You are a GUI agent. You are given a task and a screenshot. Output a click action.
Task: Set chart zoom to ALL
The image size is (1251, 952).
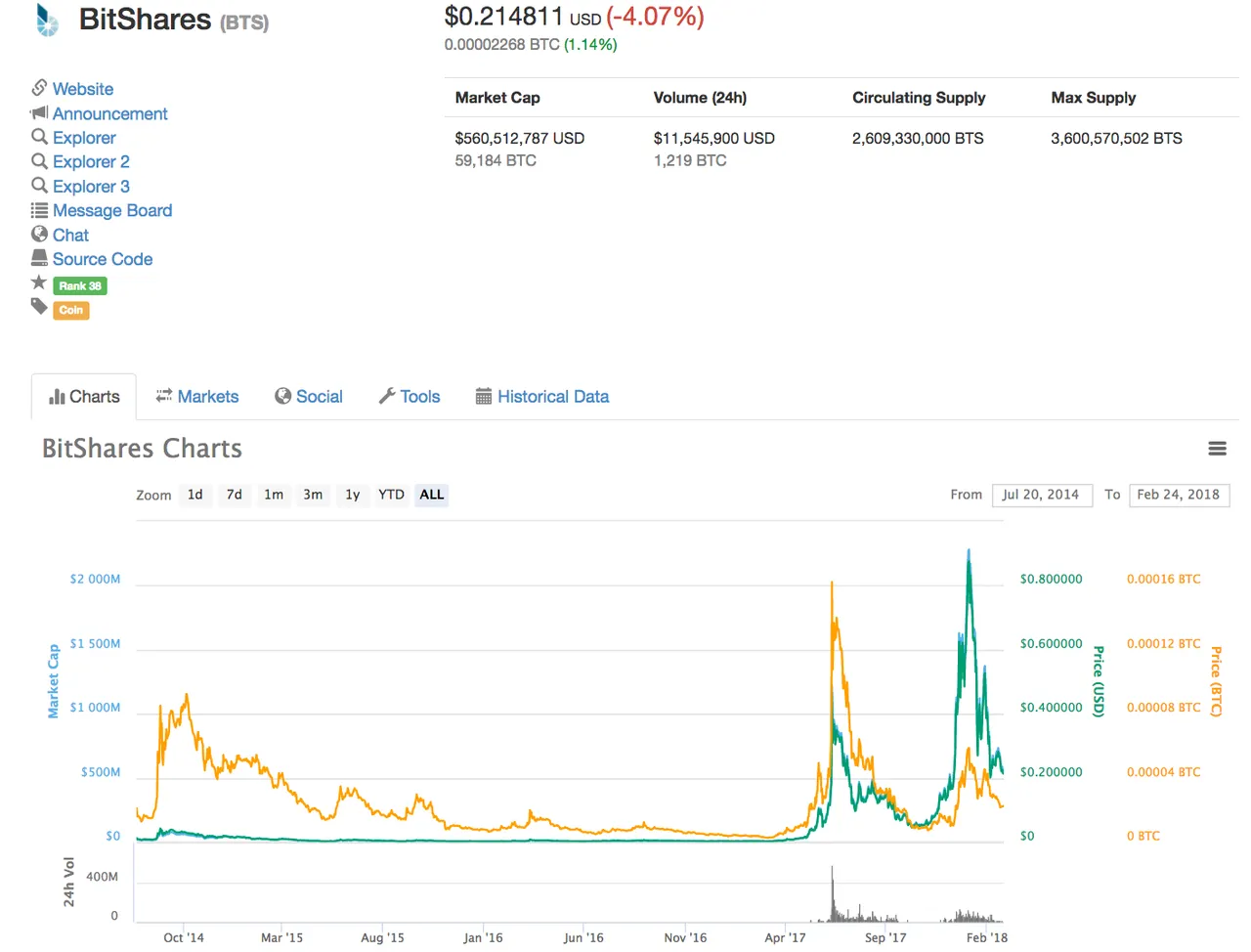point(432,495)
